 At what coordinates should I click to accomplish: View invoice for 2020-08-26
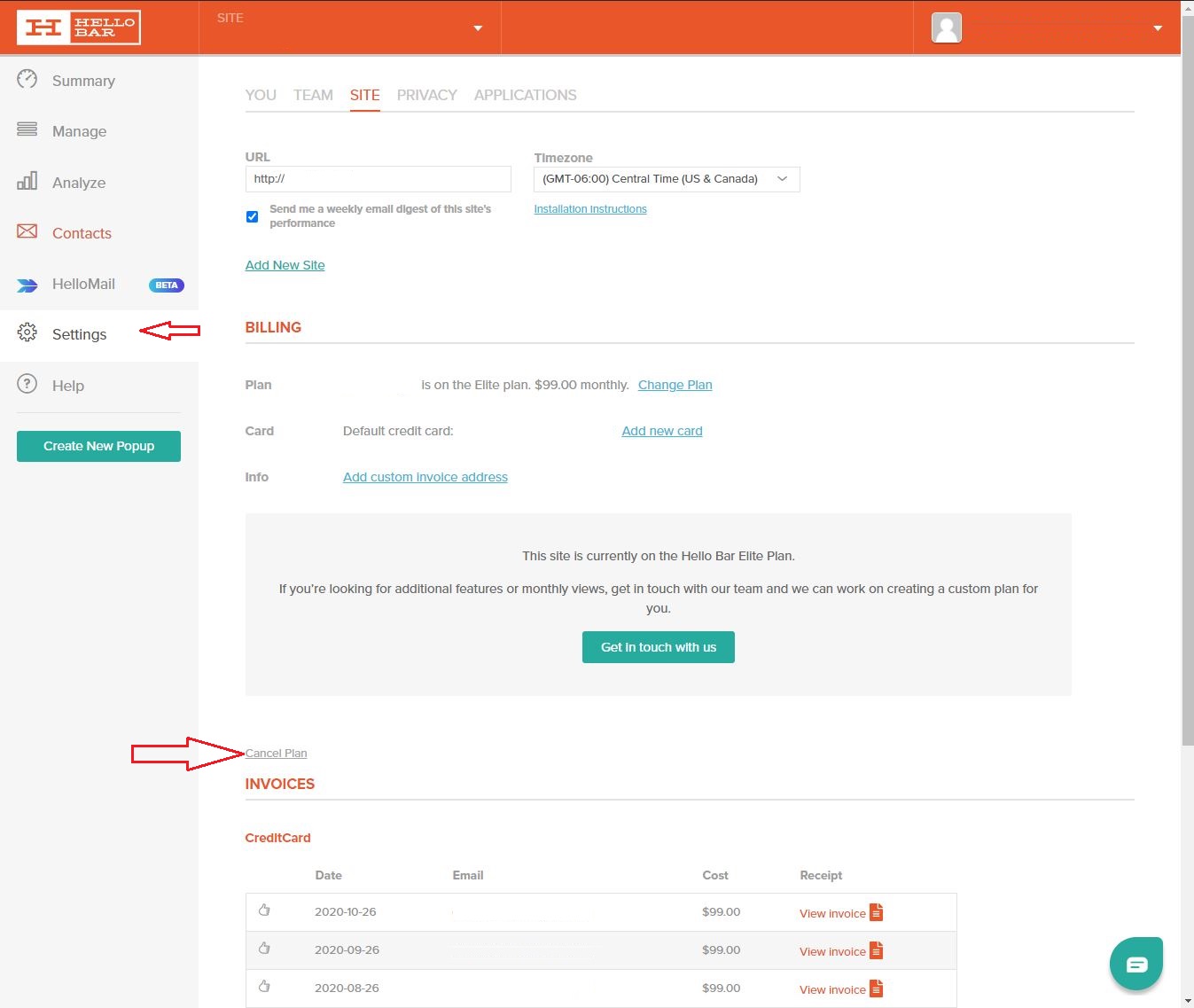tap(832, 989)
